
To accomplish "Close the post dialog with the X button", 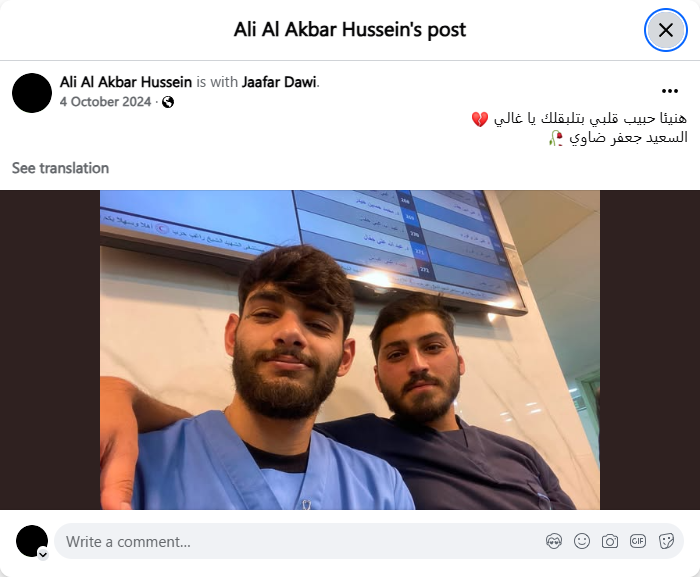I will click(x=666, y=30).
